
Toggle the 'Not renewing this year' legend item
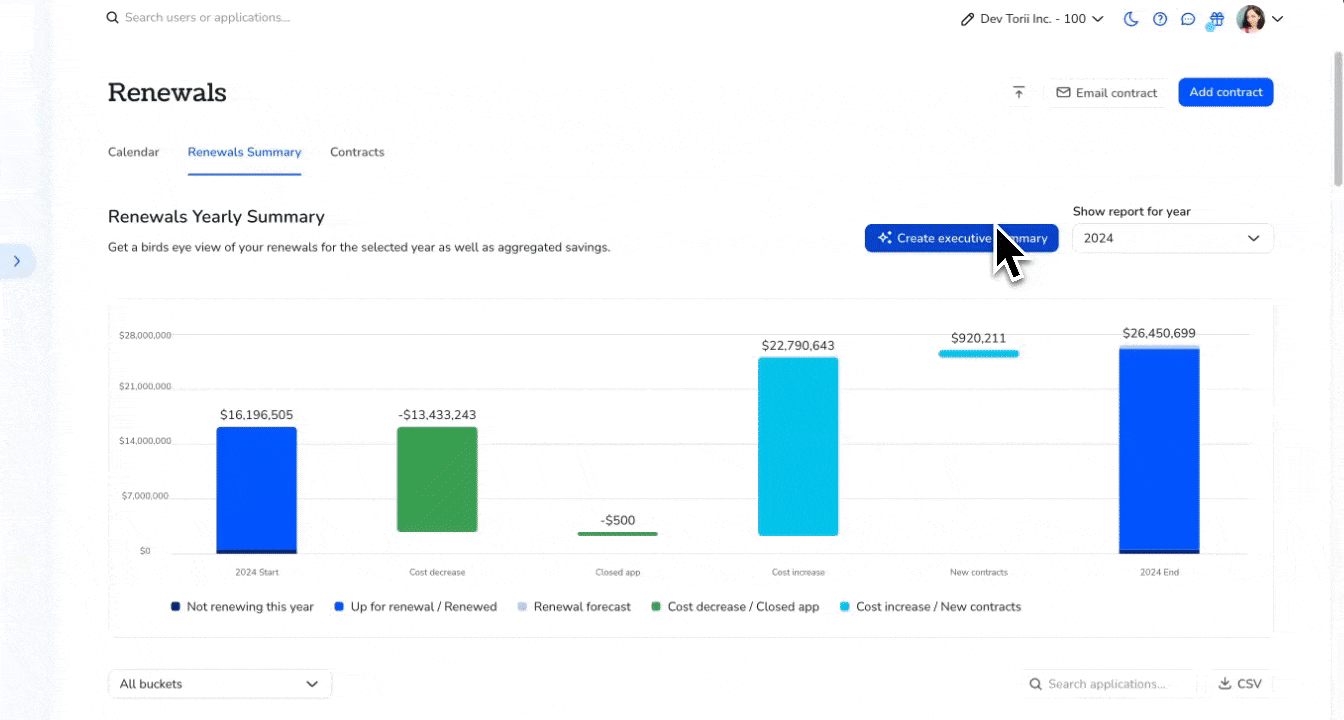[242, 606]
